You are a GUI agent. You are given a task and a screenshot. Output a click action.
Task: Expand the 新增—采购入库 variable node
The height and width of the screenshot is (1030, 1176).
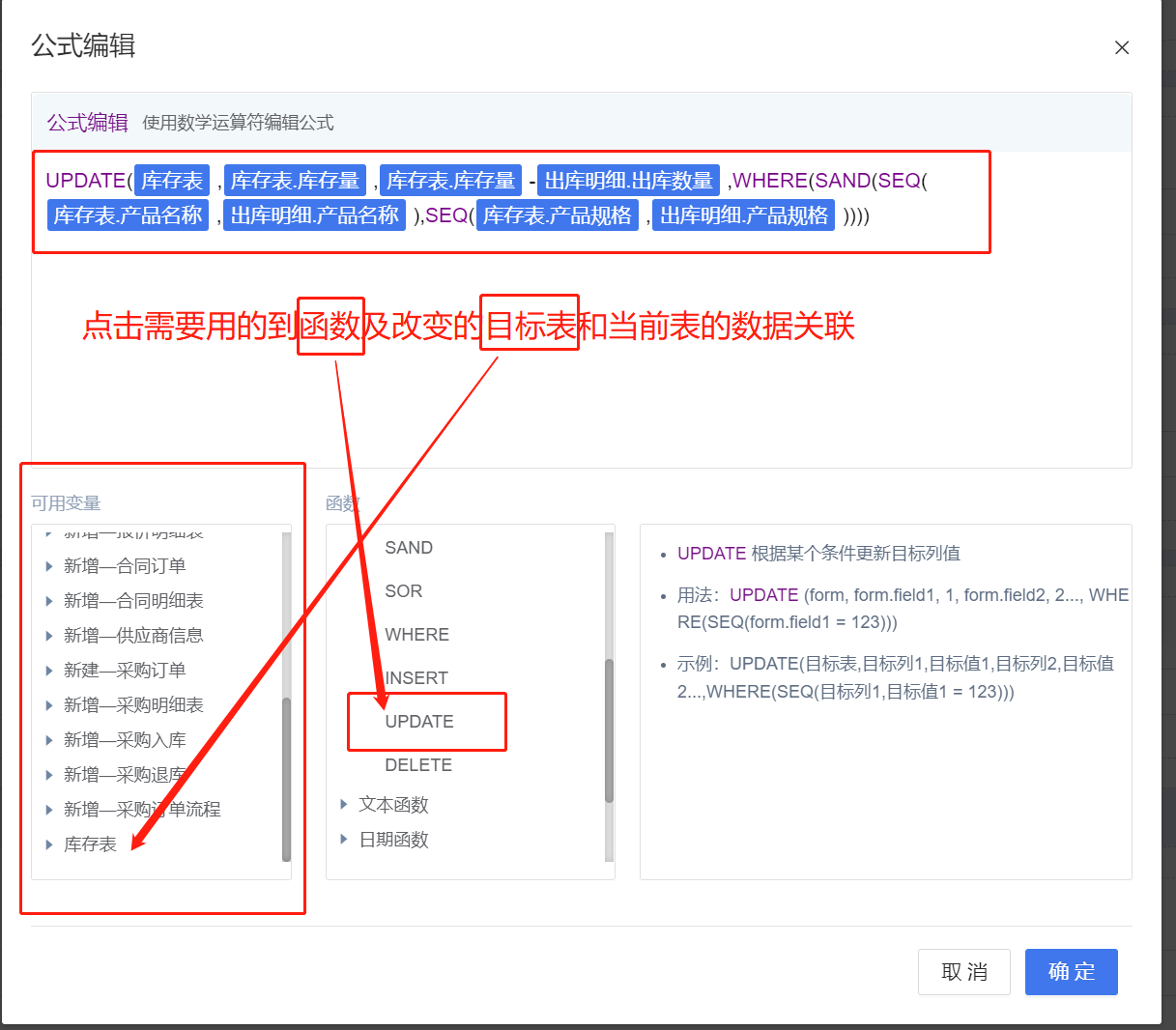point(49,740)
